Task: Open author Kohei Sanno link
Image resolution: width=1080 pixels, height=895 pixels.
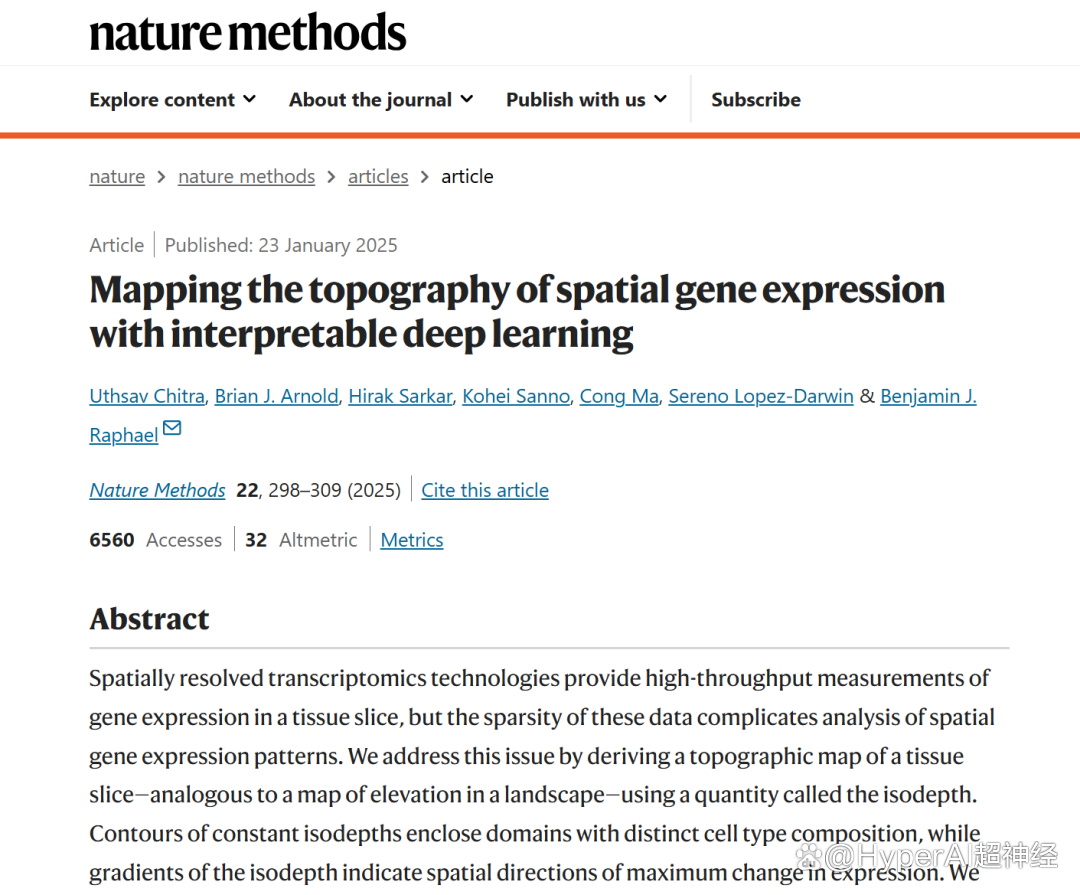Action: point(516,396)
